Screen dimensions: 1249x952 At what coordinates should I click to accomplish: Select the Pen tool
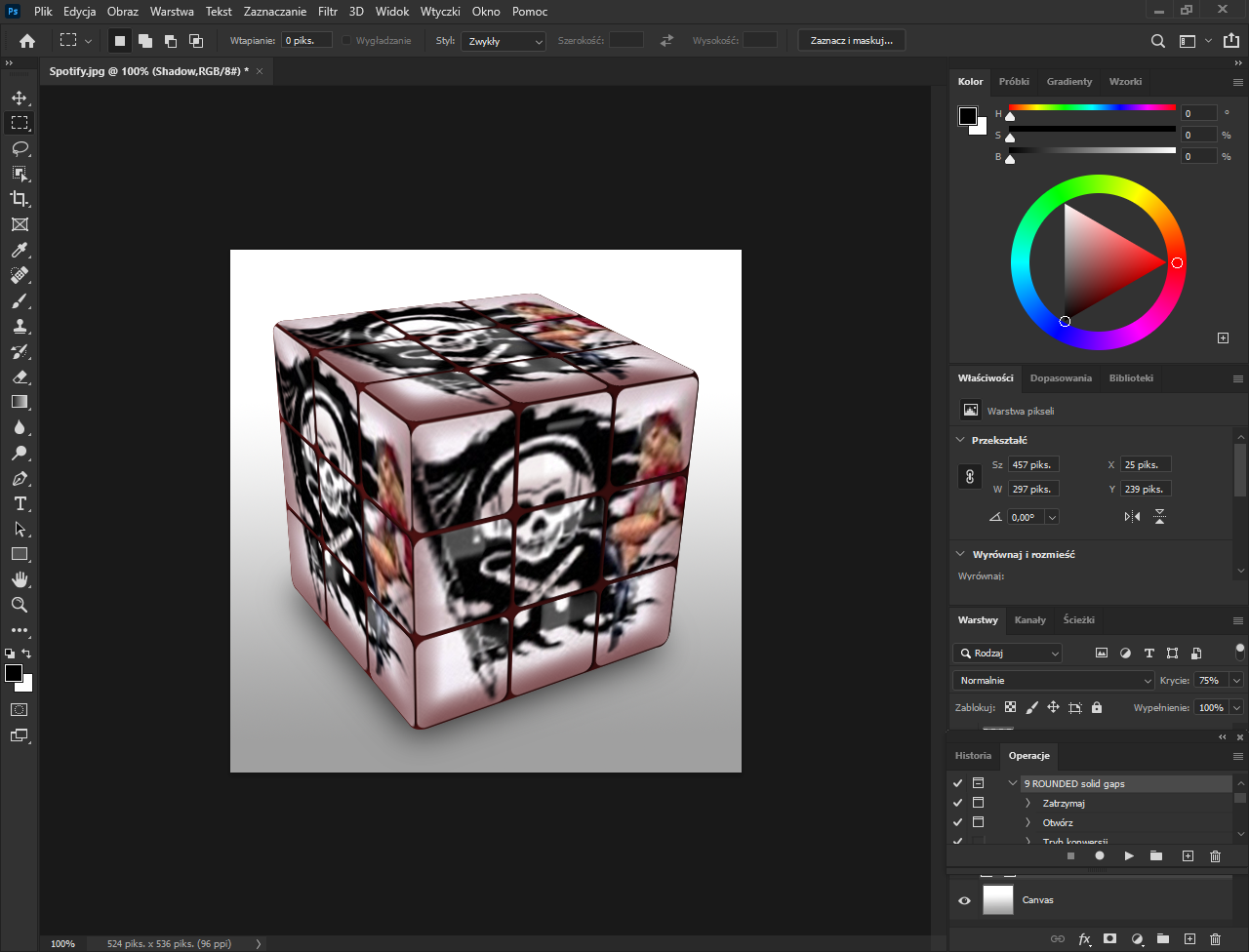pyautogui.click(x=20, y=478)
